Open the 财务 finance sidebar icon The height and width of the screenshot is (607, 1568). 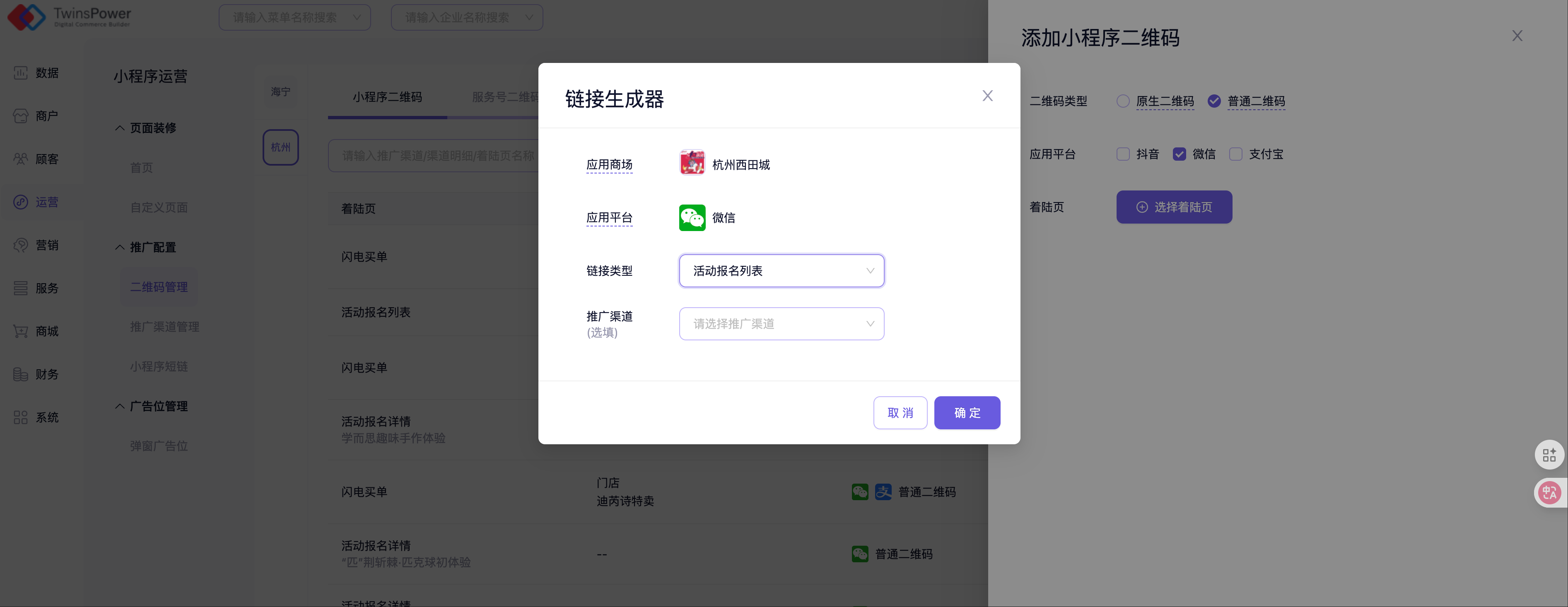point(21,374)
